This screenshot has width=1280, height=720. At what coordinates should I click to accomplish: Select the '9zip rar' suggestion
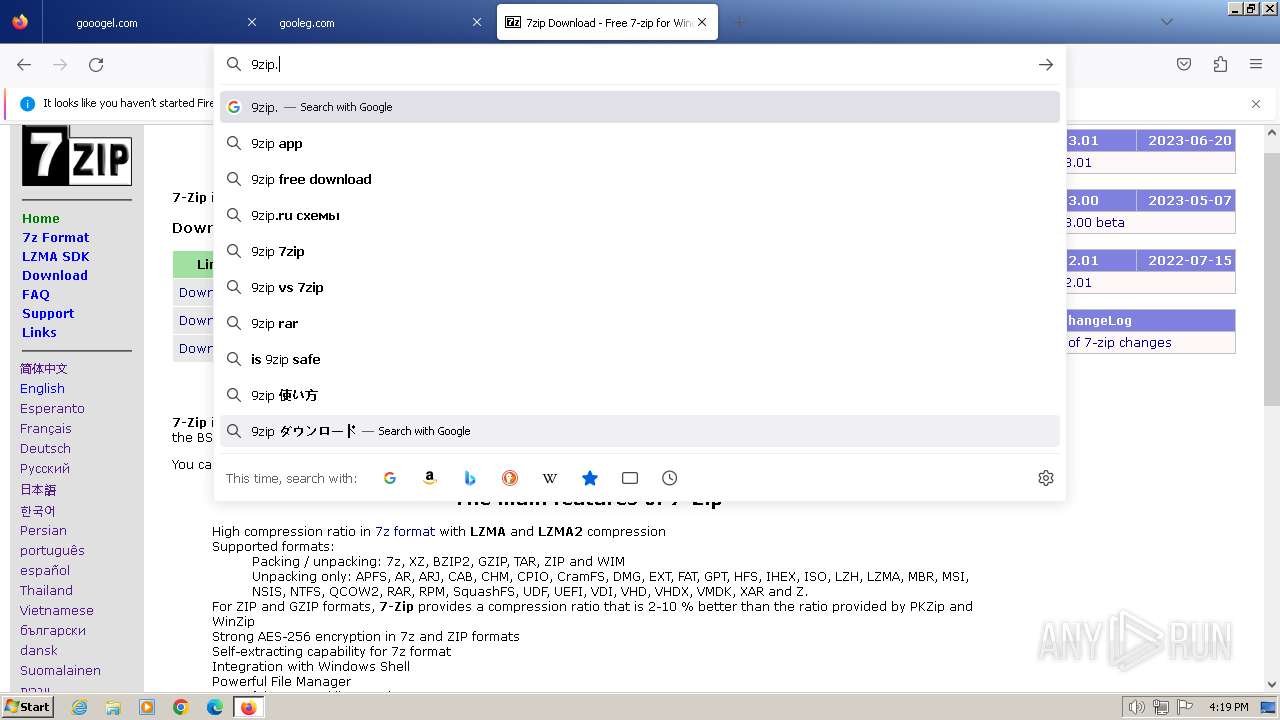pos(640,323)
